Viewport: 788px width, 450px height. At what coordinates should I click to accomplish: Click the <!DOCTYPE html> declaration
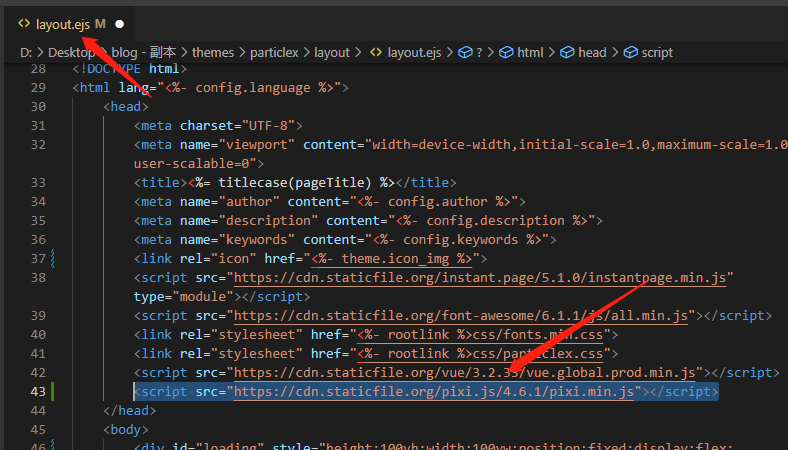click(x=130, y=68)
